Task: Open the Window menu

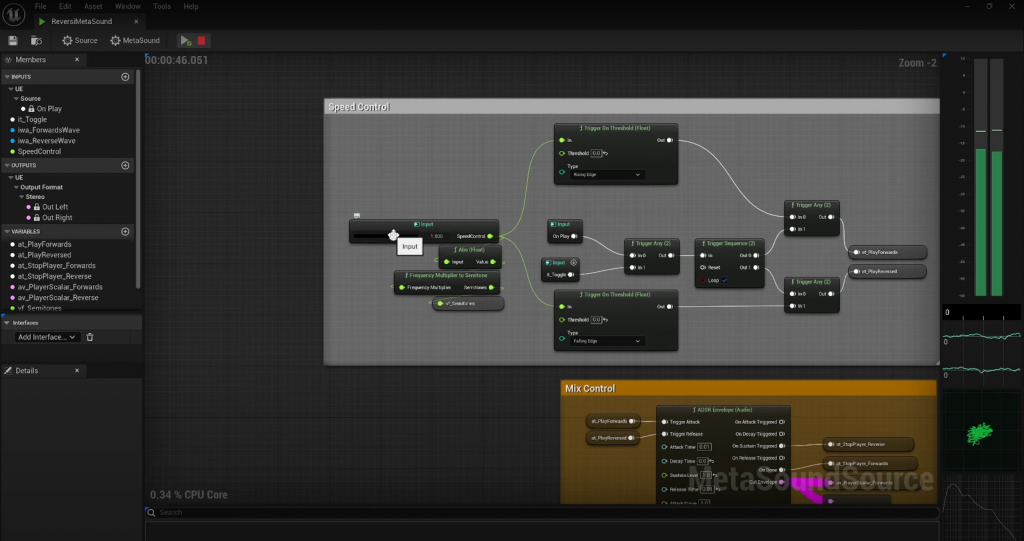Action: [127, 7]
